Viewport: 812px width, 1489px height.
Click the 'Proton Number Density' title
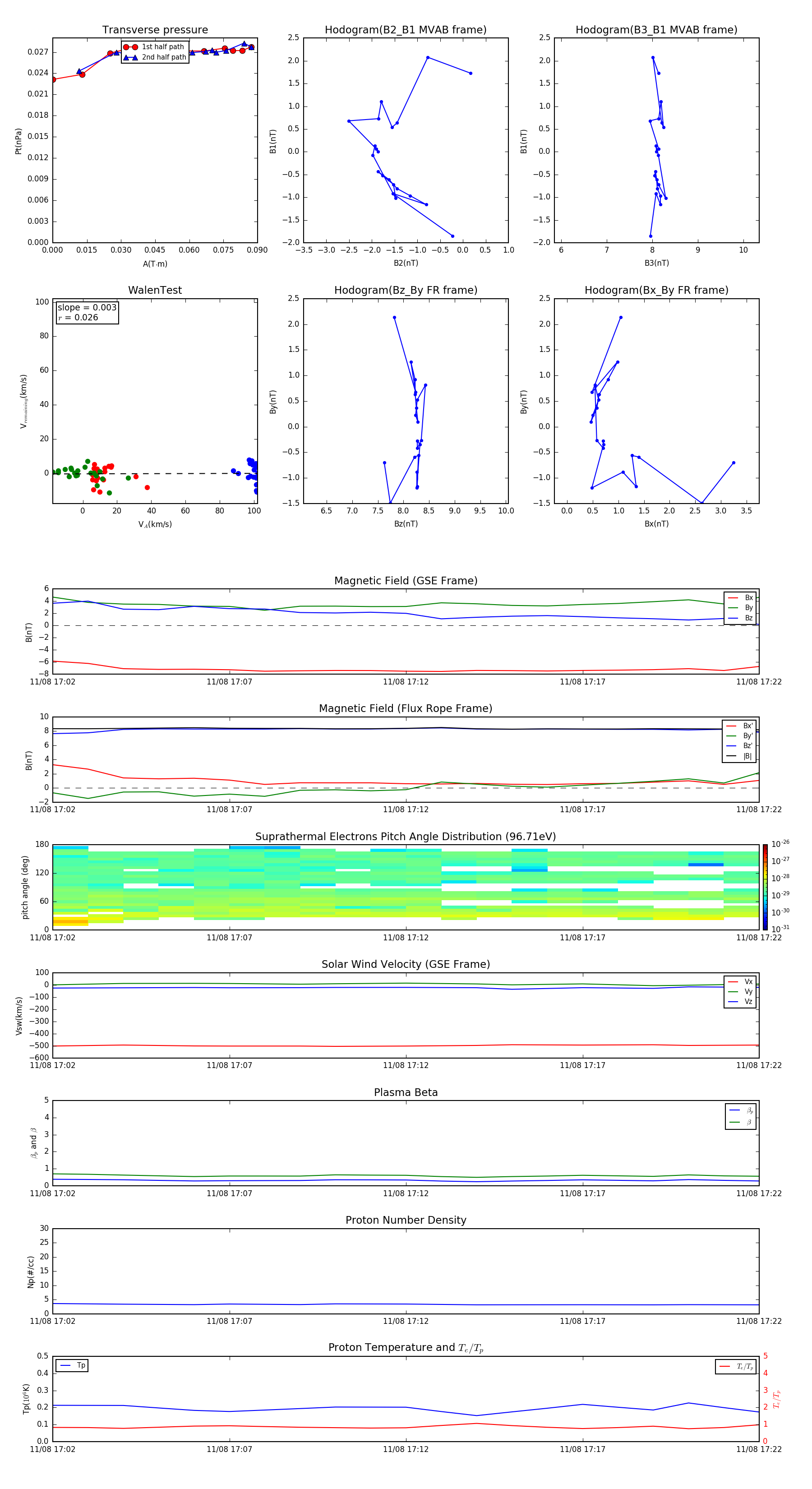point(406,1220)
